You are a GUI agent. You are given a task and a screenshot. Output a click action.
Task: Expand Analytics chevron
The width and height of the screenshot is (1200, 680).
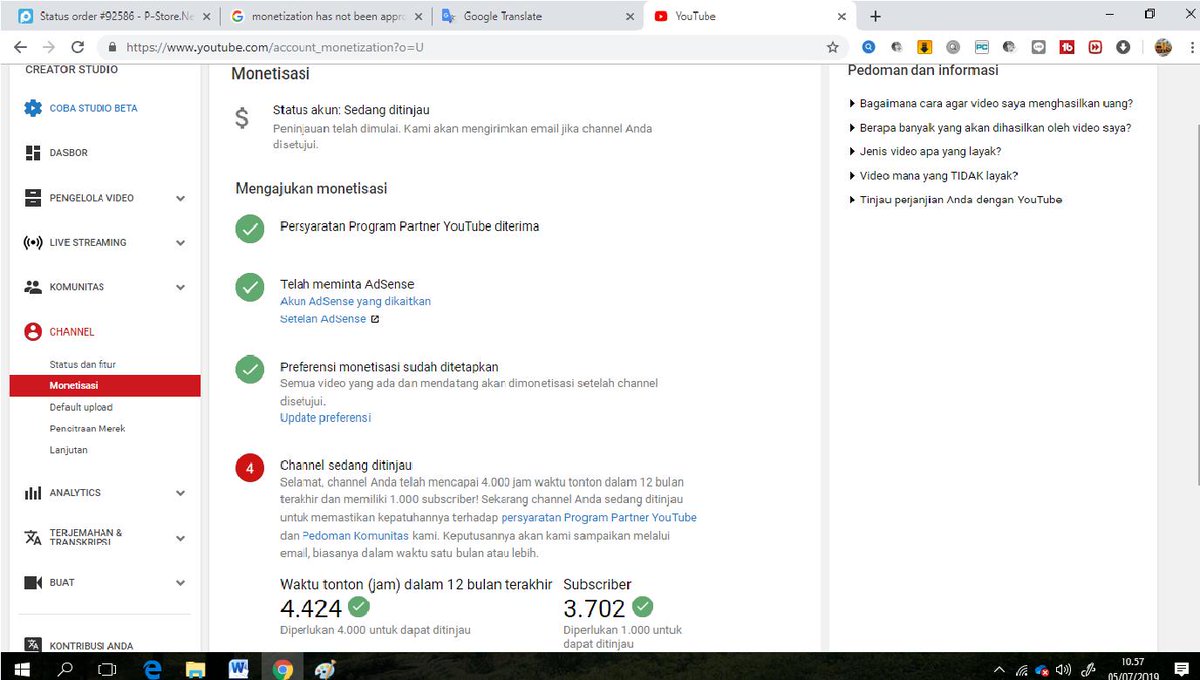point(180,493)
